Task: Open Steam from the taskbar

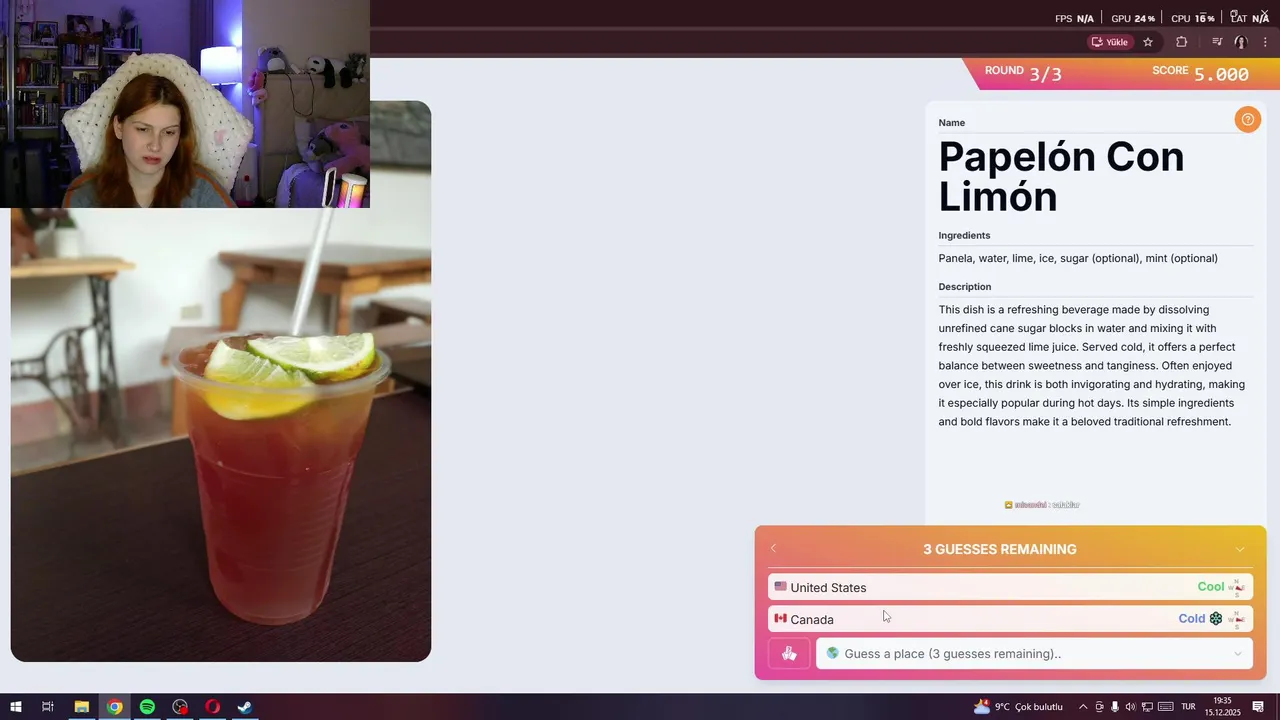Action: click(244, 707)
